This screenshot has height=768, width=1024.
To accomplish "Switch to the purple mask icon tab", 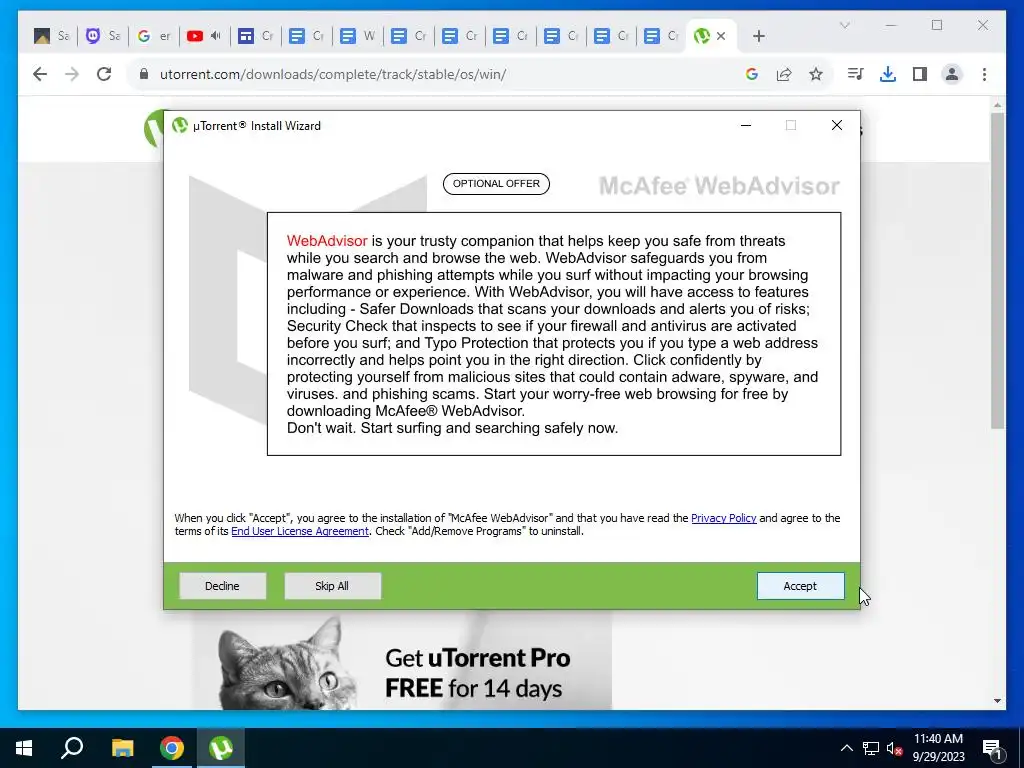I will [x=103, y=36].
